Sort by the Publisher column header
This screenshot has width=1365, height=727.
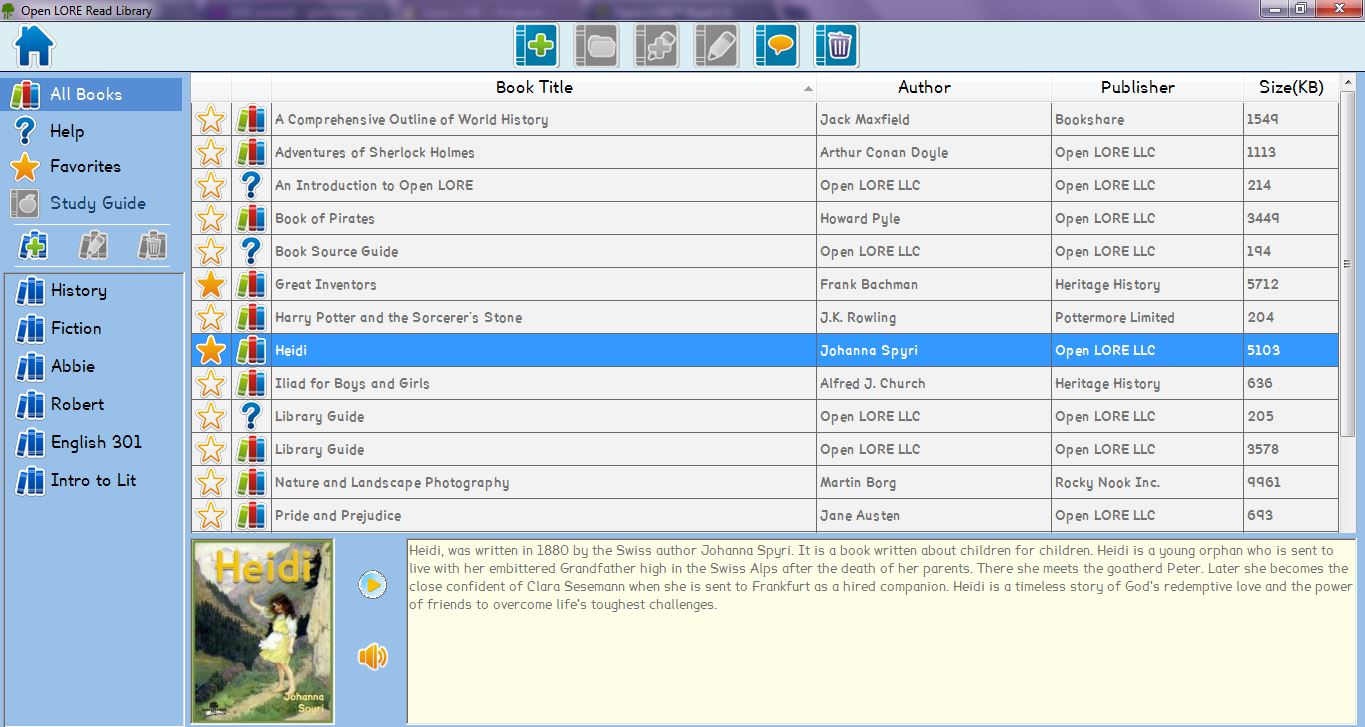tap(1147, 87)
